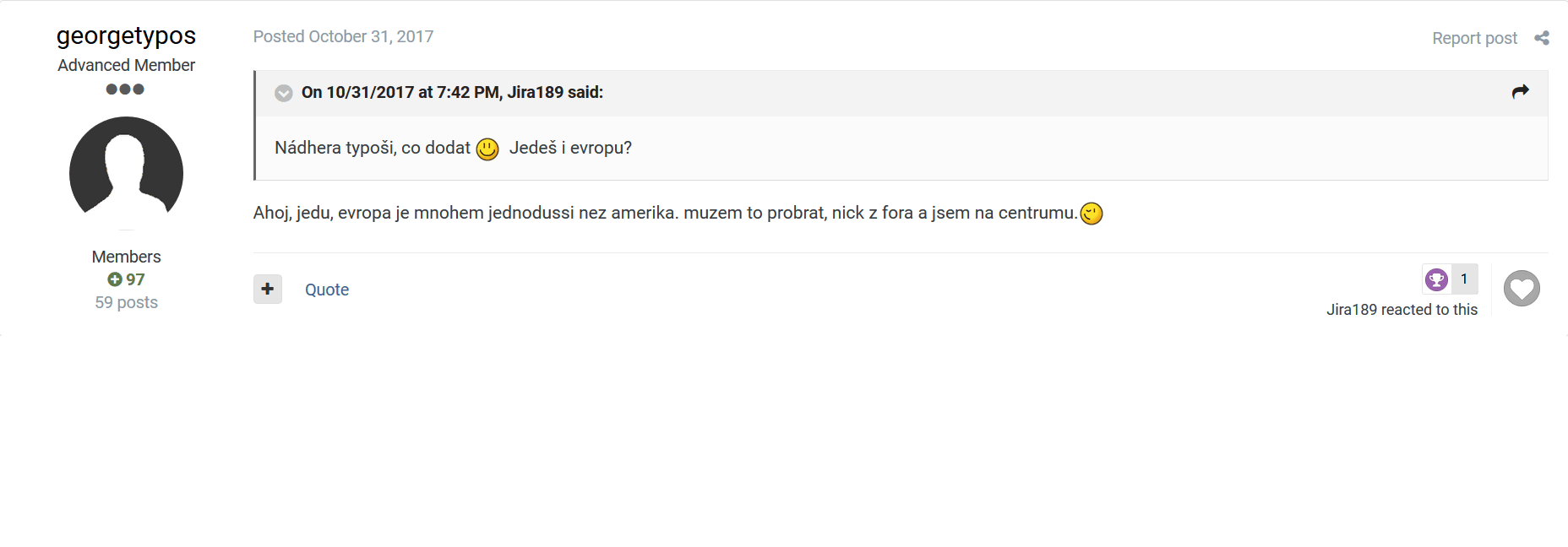
Task: Click the heart reaction button
Action: point(1522,289)
